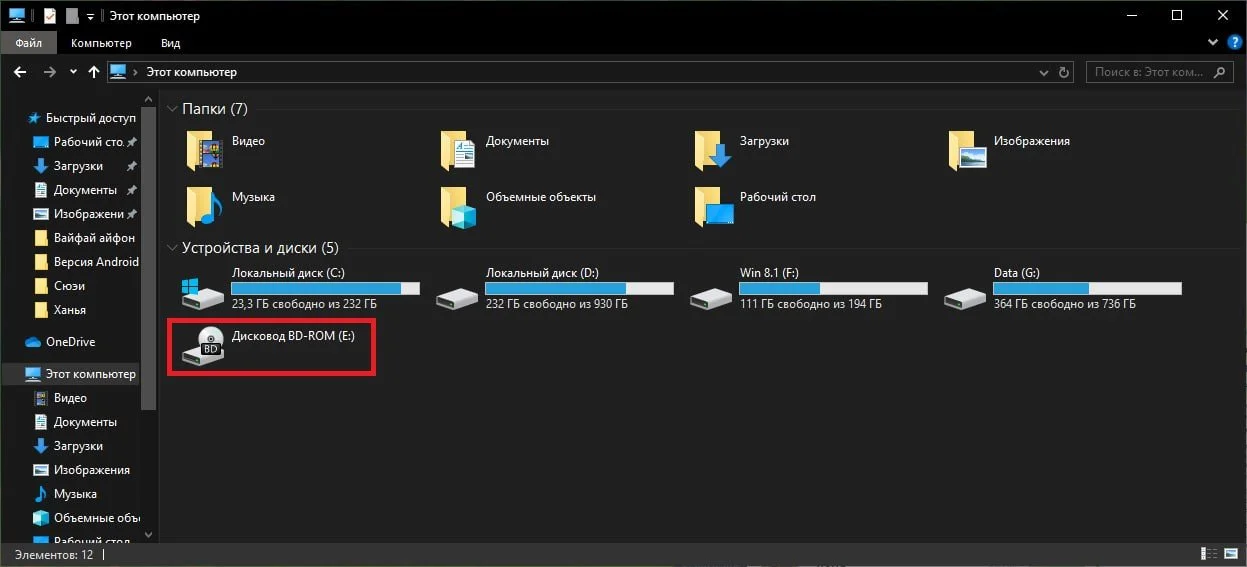Open the Компьютер ribbon tab
Viewport: 1247px width, 567px height.
[101, 43]
